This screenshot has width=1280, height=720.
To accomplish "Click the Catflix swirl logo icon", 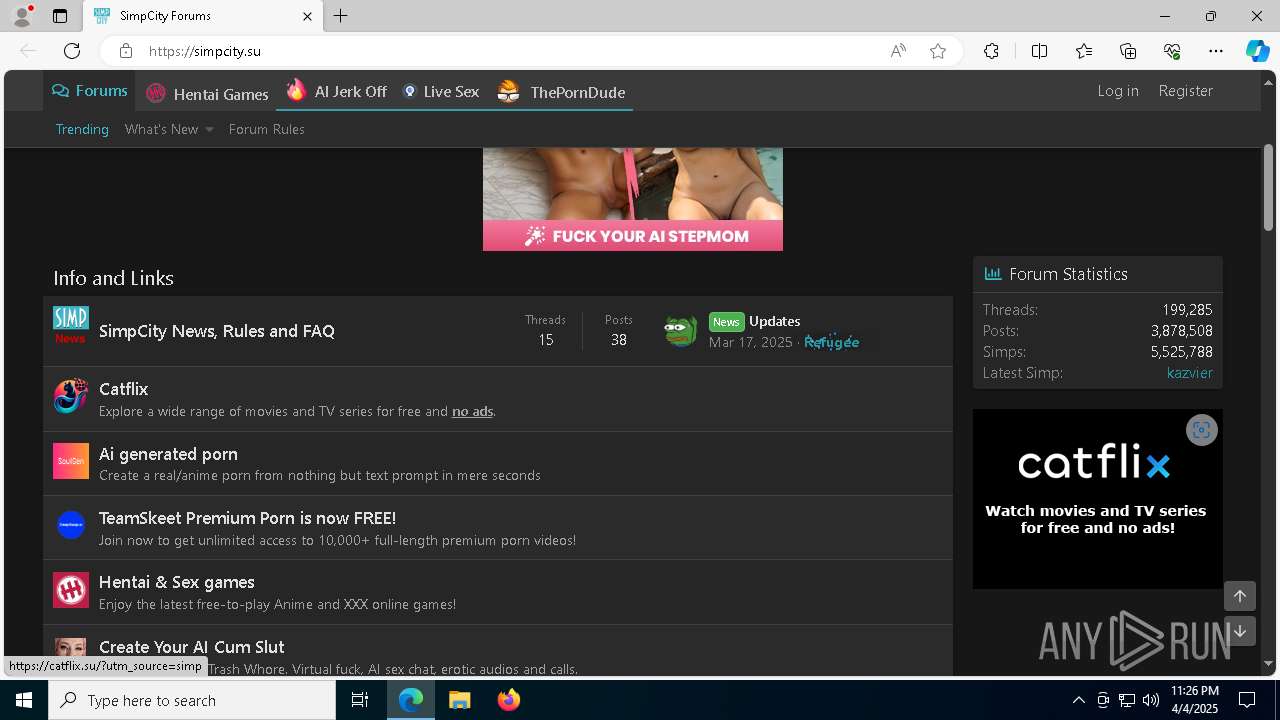I will click(71, 397).
